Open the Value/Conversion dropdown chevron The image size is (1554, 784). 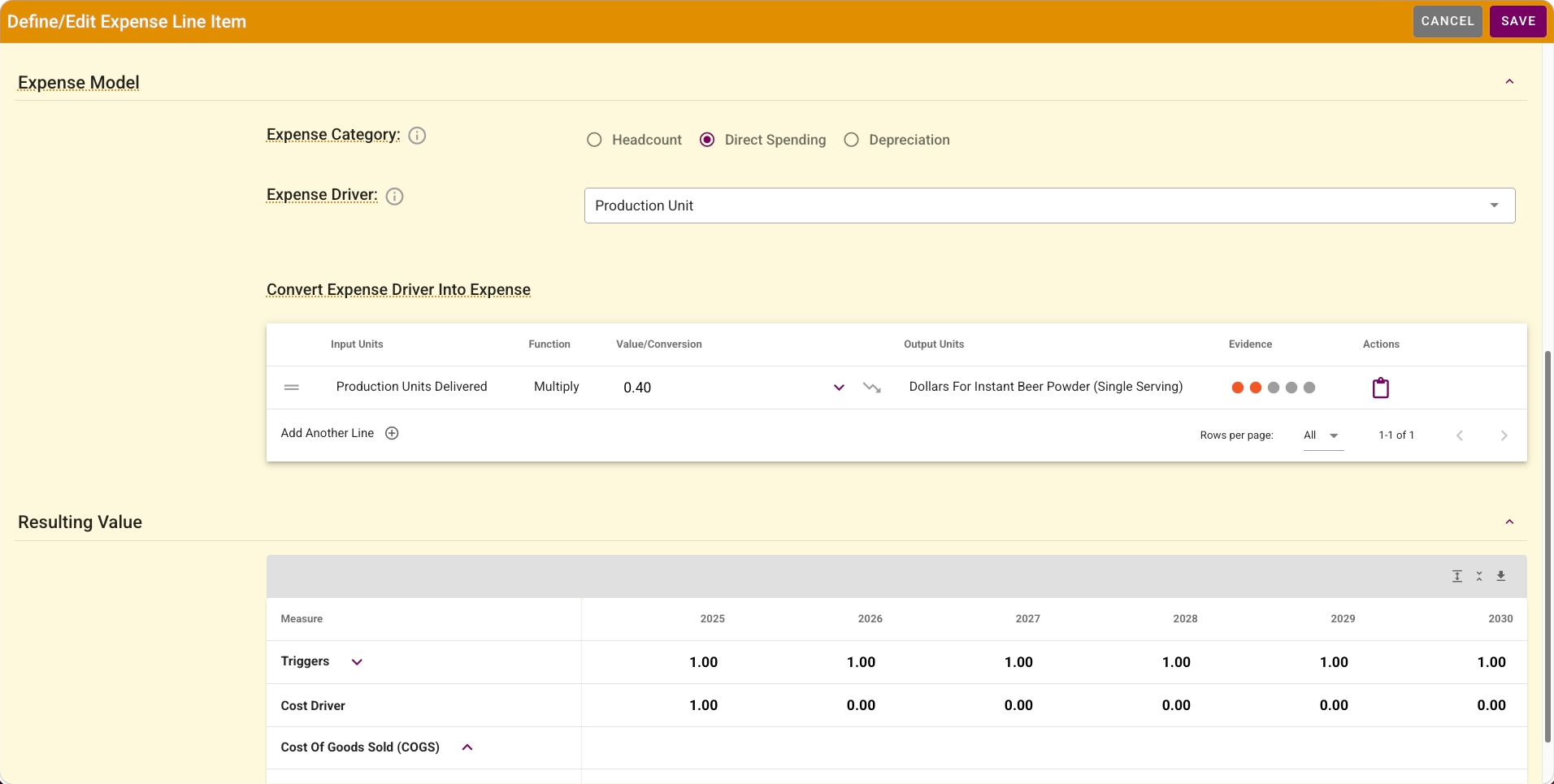tap(839, 388)
